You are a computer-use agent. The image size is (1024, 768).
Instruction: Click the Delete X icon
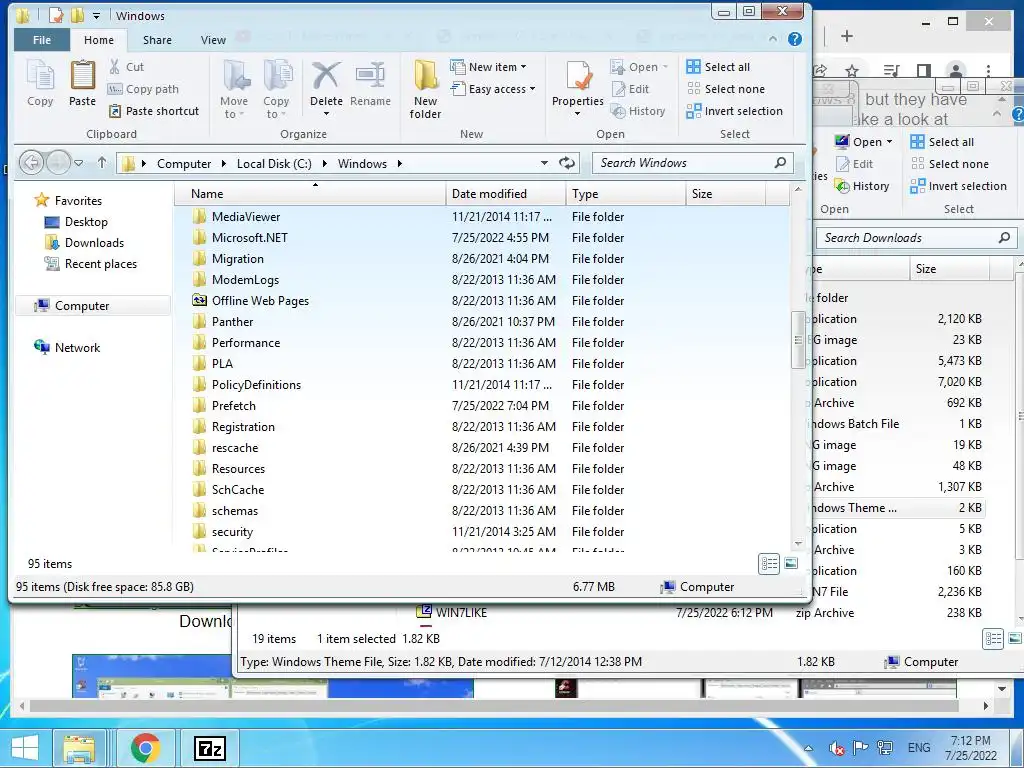[326, 76]
